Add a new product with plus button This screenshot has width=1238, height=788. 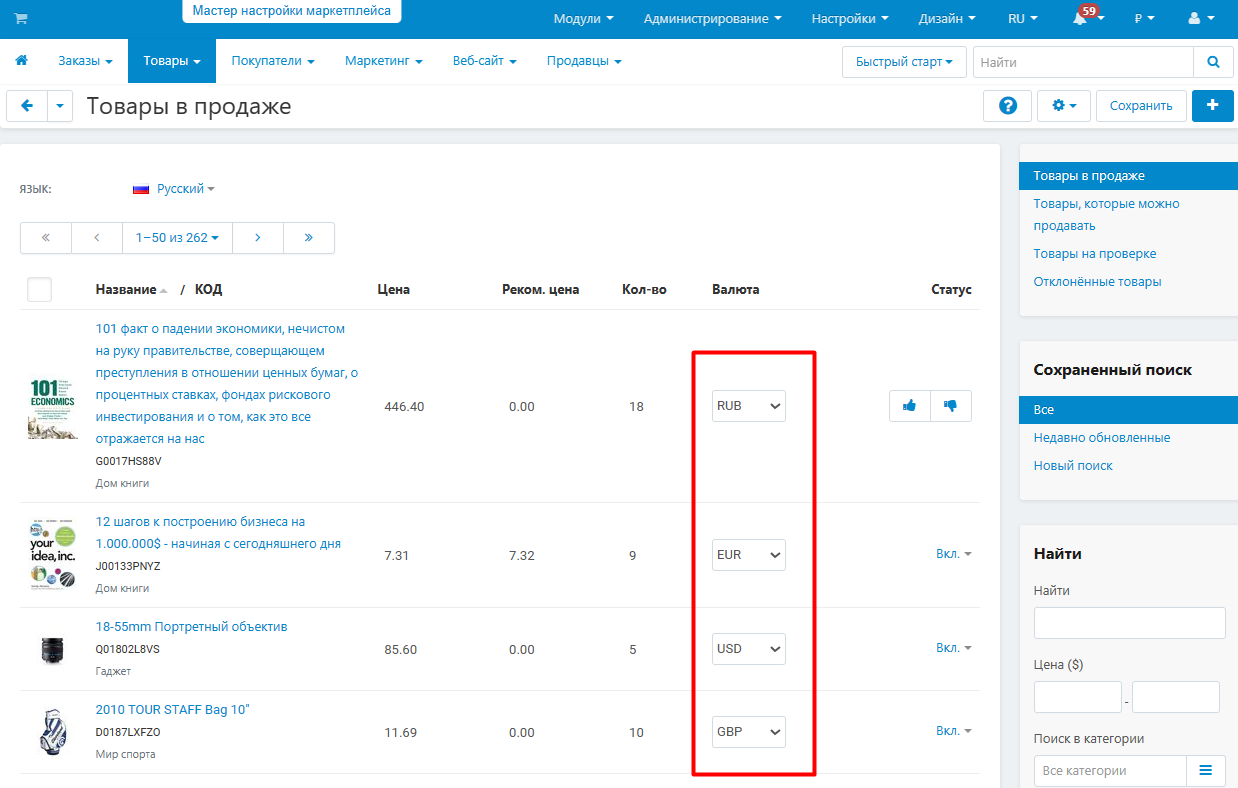(x=1213, y=106)
